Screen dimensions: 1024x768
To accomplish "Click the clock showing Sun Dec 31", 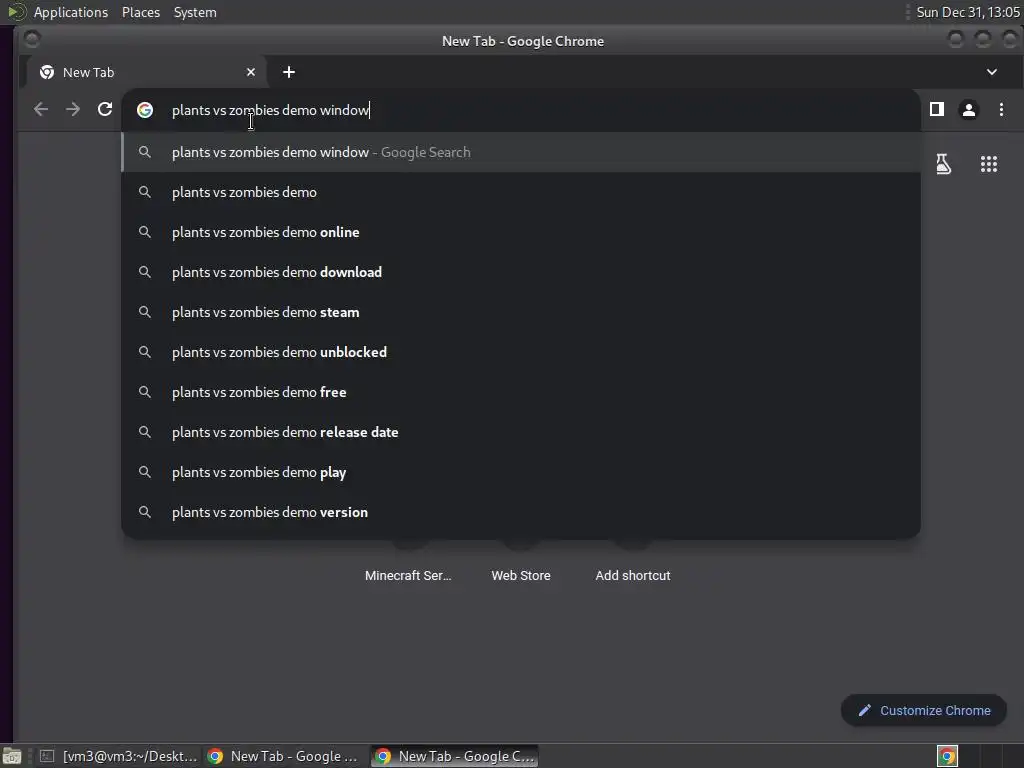I will (967, 12).
